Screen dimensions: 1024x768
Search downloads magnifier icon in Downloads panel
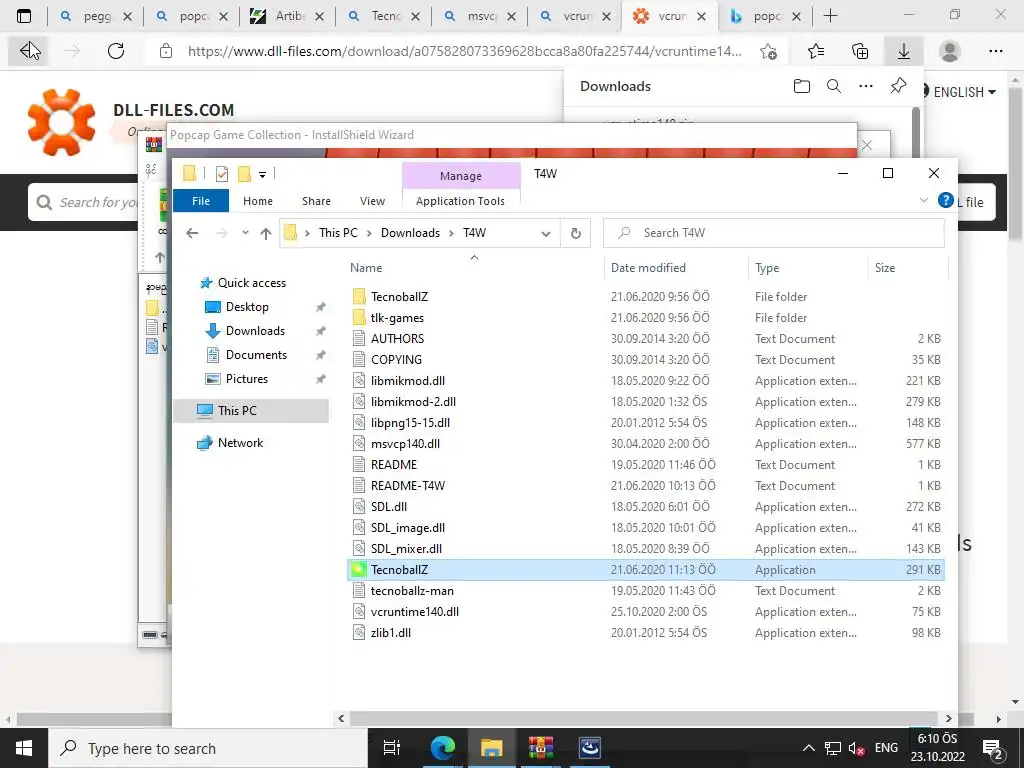point(834,86)
